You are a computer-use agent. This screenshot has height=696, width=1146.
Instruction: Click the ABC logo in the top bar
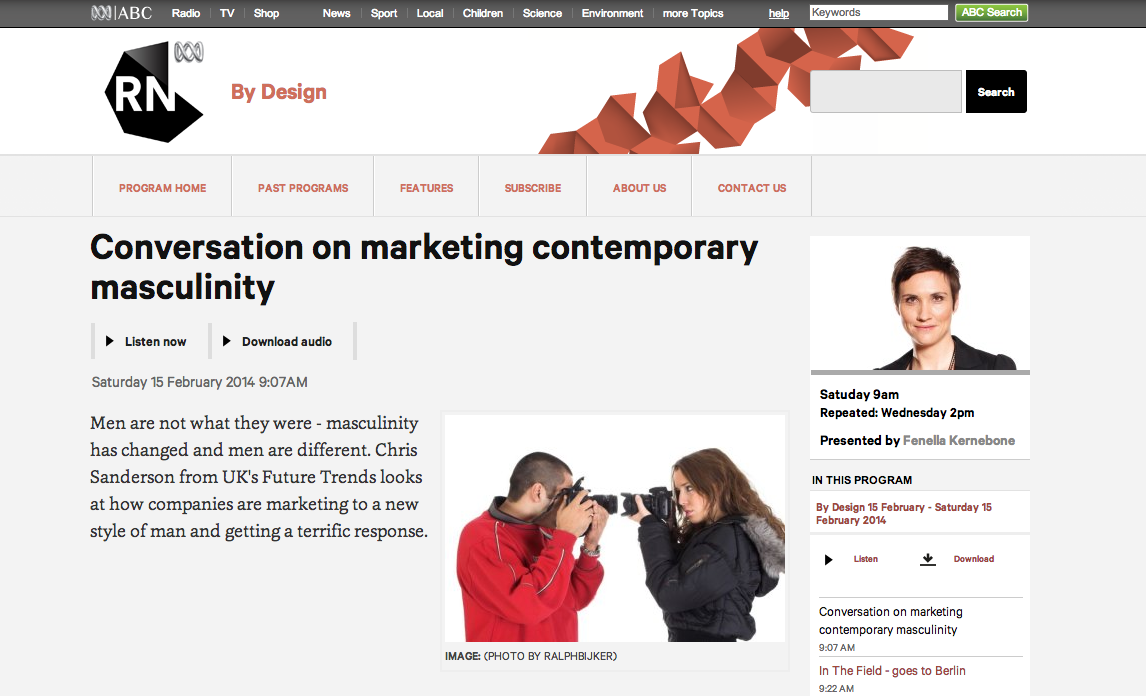click(121, 12)
